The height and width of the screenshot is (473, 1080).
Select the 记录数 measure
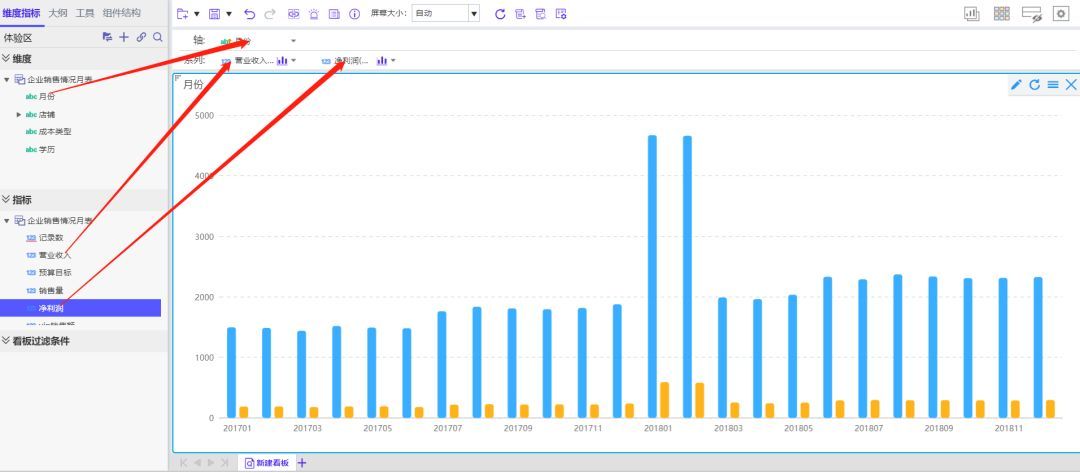51,238
